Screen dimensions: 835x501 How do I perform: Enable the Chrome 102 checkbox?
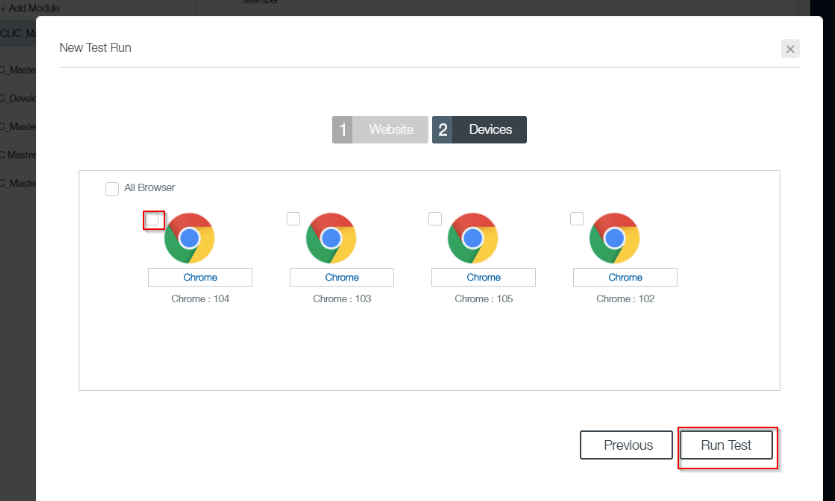[x=577, y=219]
